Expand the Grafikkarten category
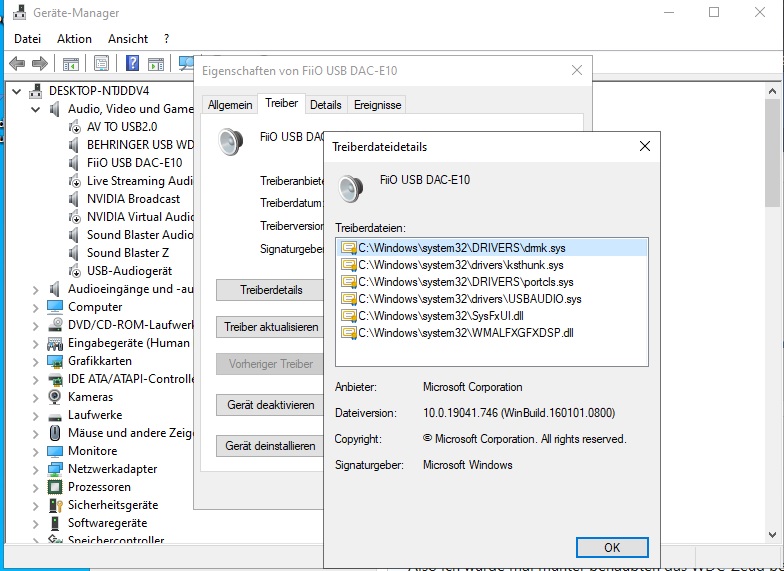Viewport: 784px width, 571px height. click(36, 362)
